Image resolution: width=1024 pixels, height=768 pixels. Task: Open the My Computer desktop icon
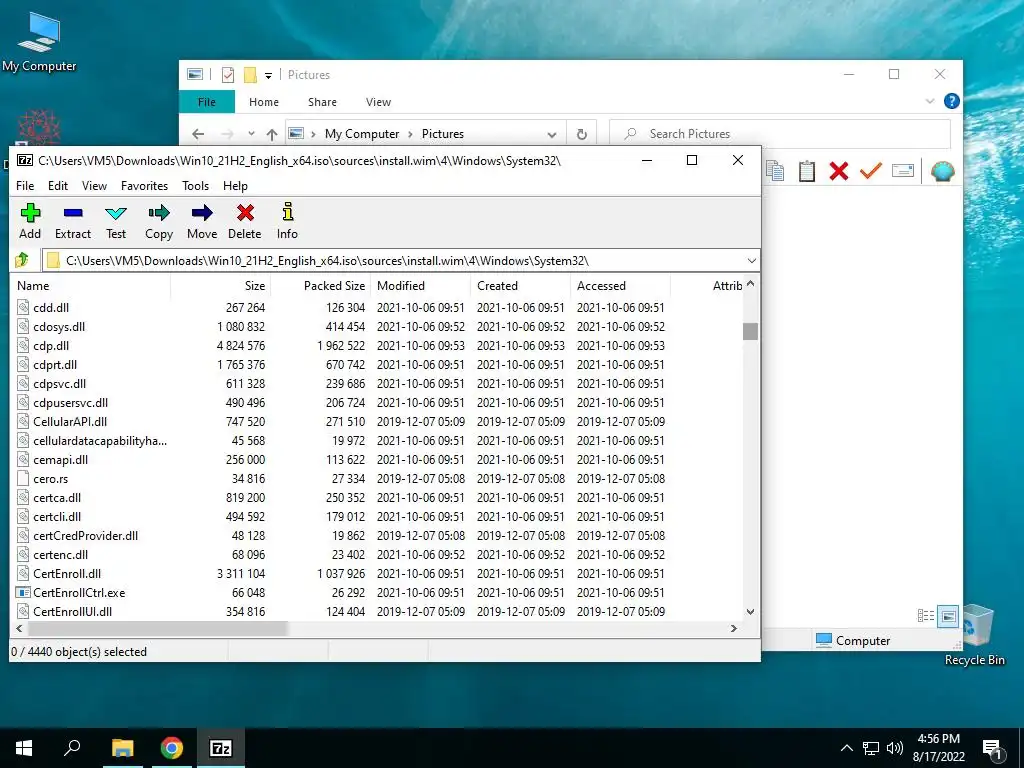click(x=39, y=42)
